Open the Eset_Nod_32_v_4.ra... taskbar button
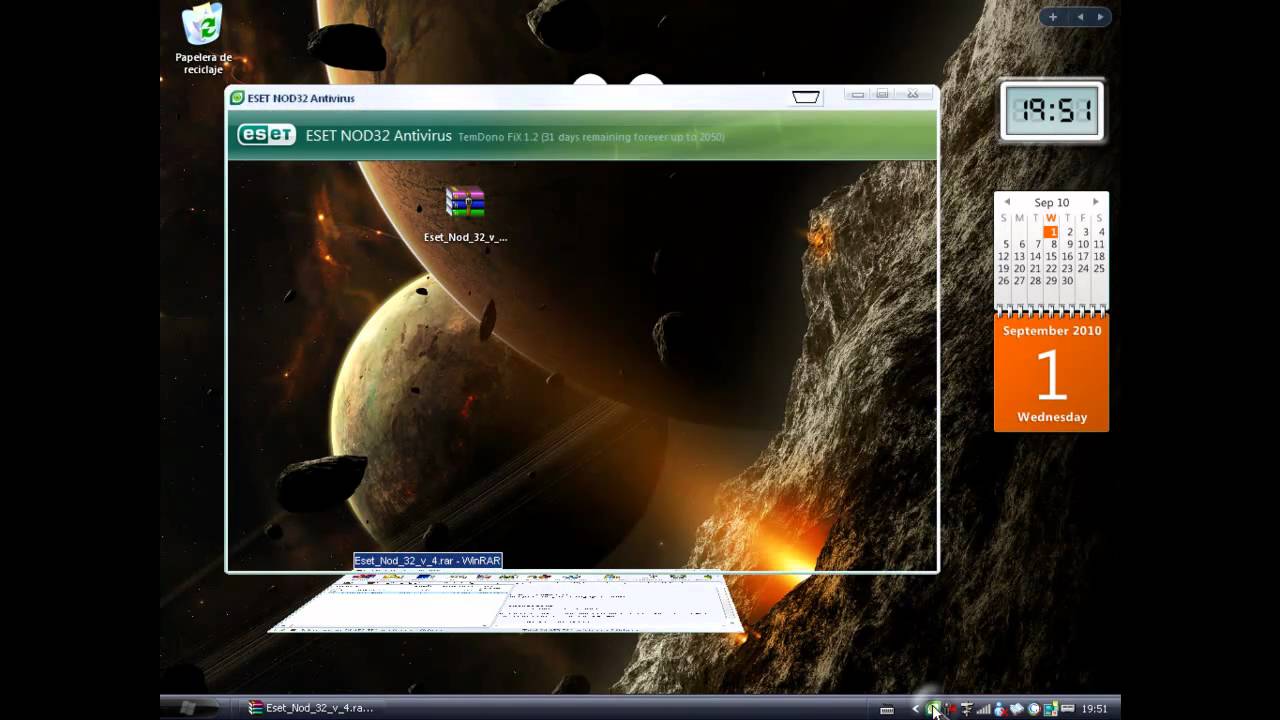1280x720 pixels. point(311,708)
